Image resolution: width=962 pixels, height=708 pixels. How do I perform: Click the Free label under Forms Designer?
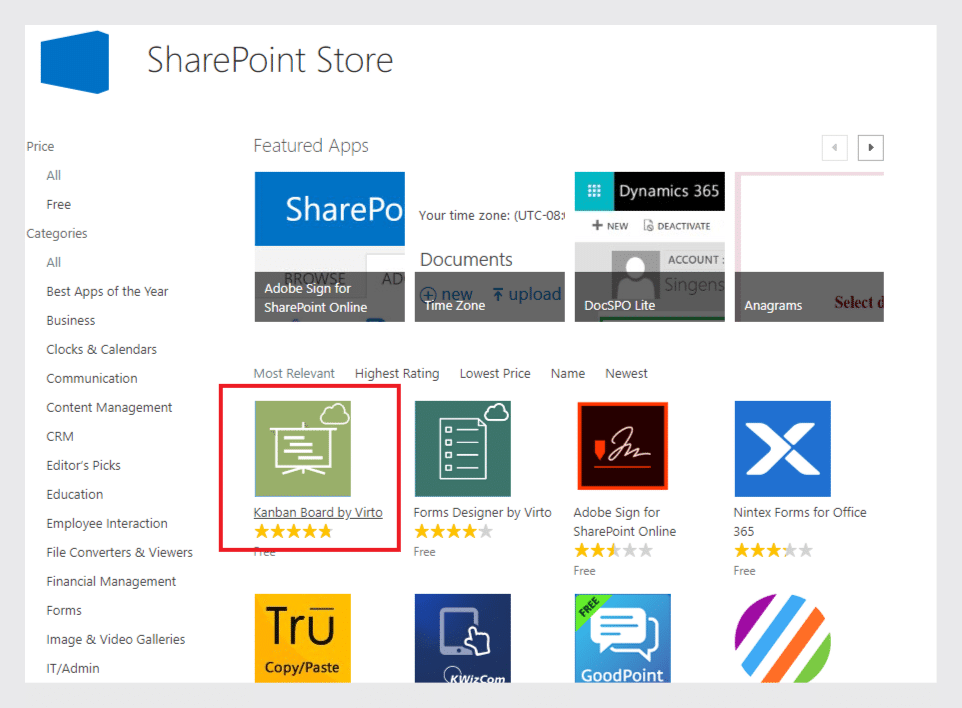coord(424,552)
